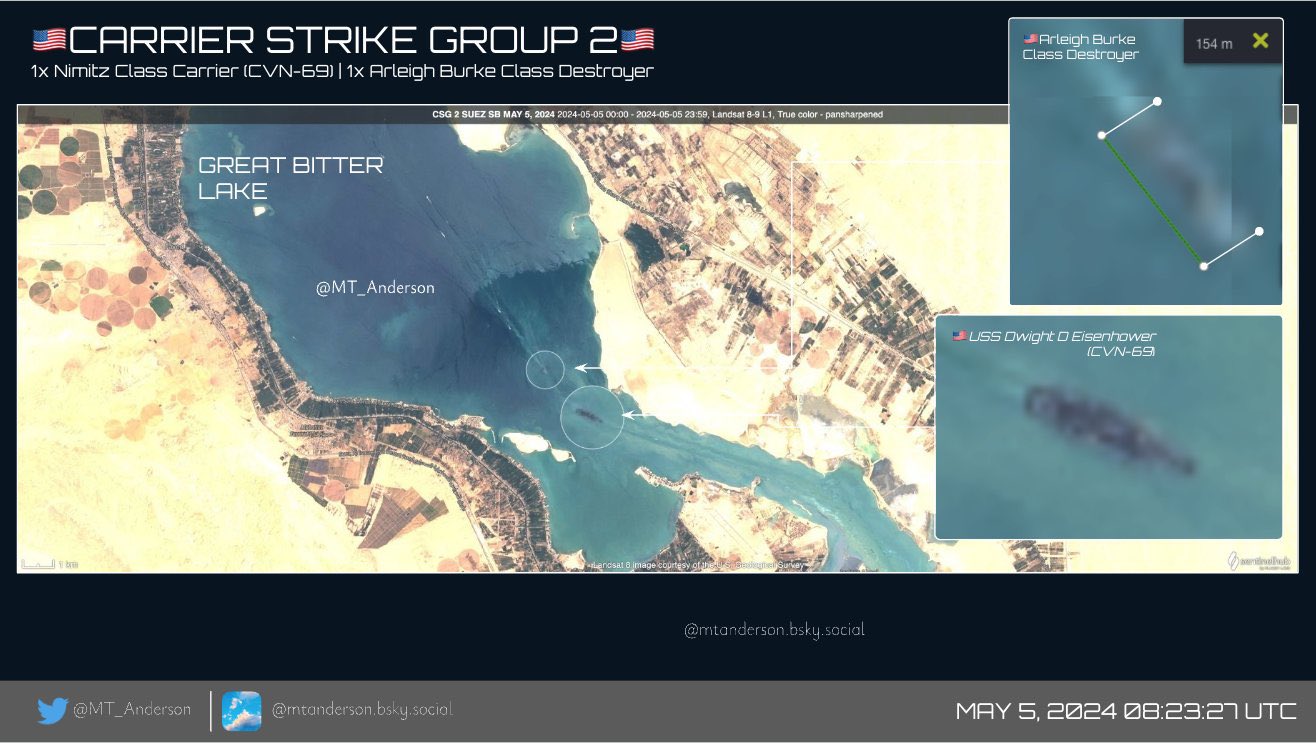Click the 'GREAT BITTER LAKE' map label
The width and height of the screenshot is (1316, 743).
(290, 178)
